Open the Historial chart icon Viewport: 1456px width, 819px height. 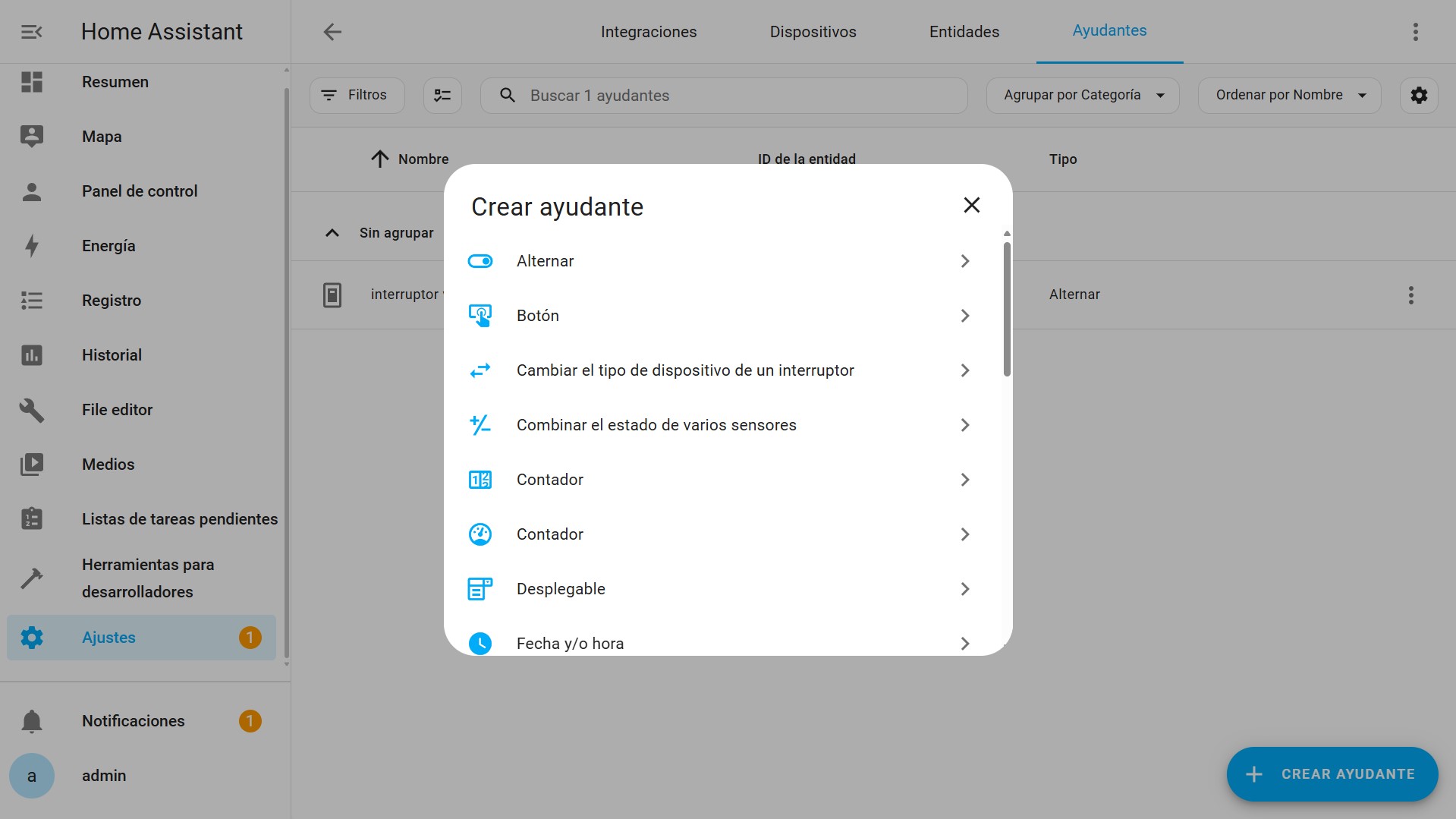click(31, 354)
